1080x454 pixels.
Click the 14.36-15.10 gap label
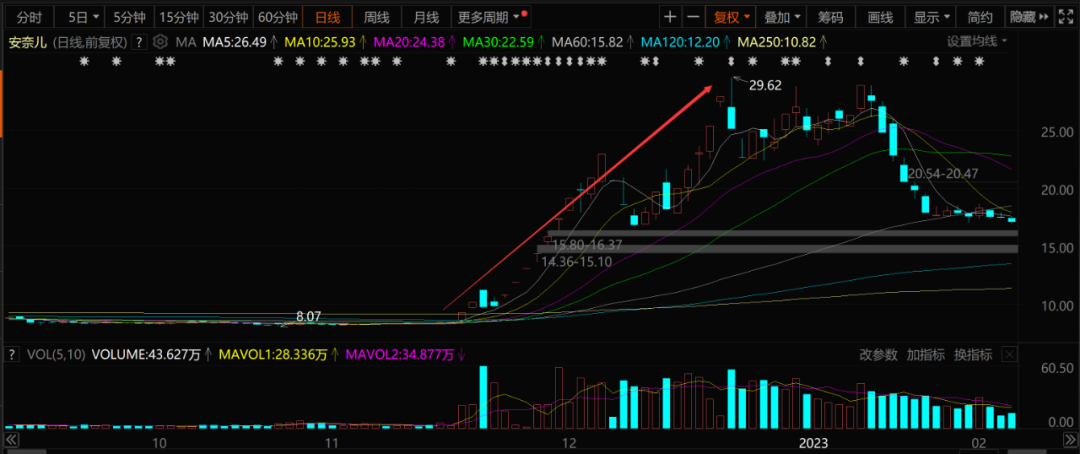[x=576, y=262]
